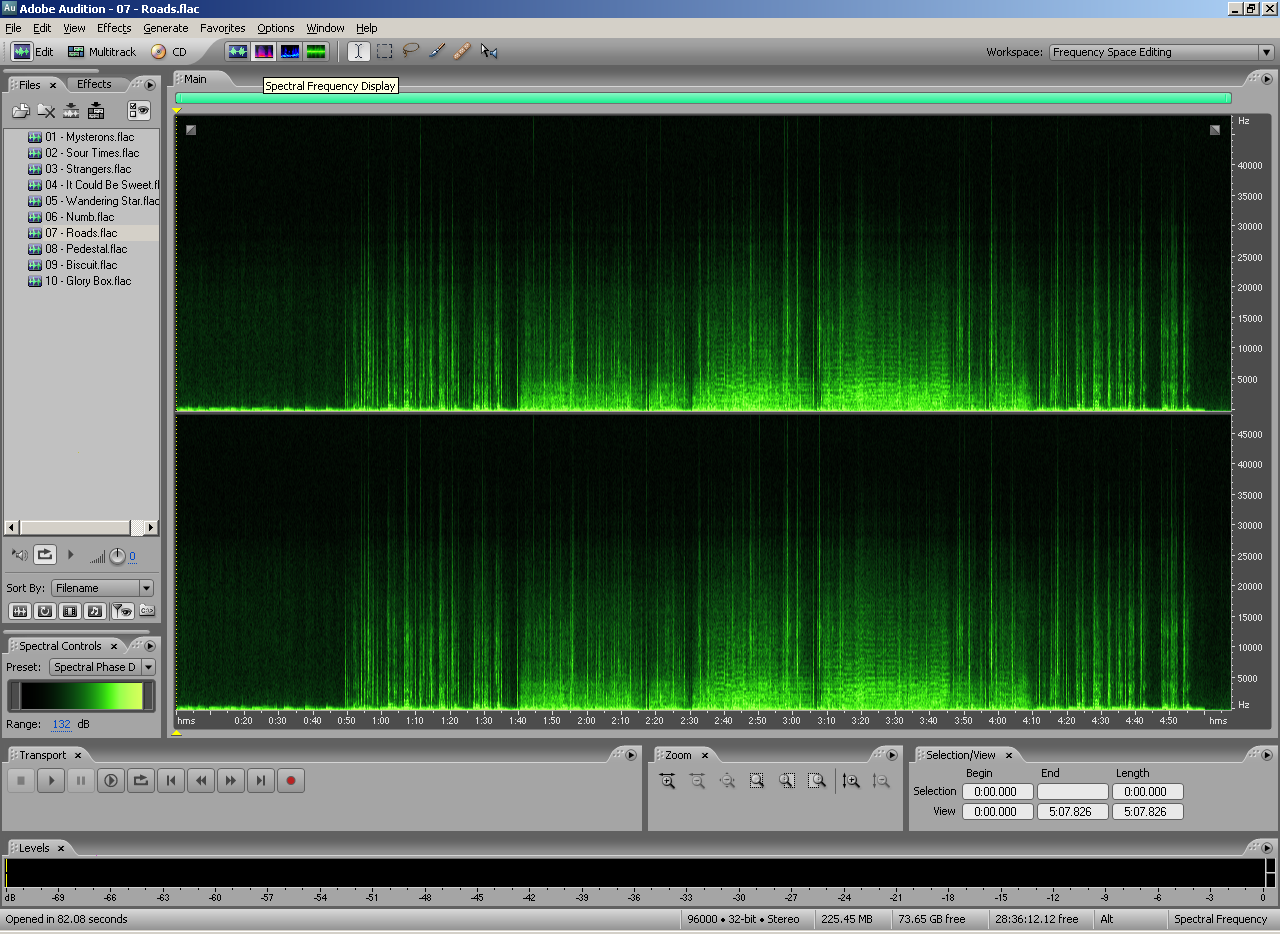Viewport: 1280px width, 934px height.
Task: Select the Effects Paintbrush tool
Action: click(x=436, y=51)
